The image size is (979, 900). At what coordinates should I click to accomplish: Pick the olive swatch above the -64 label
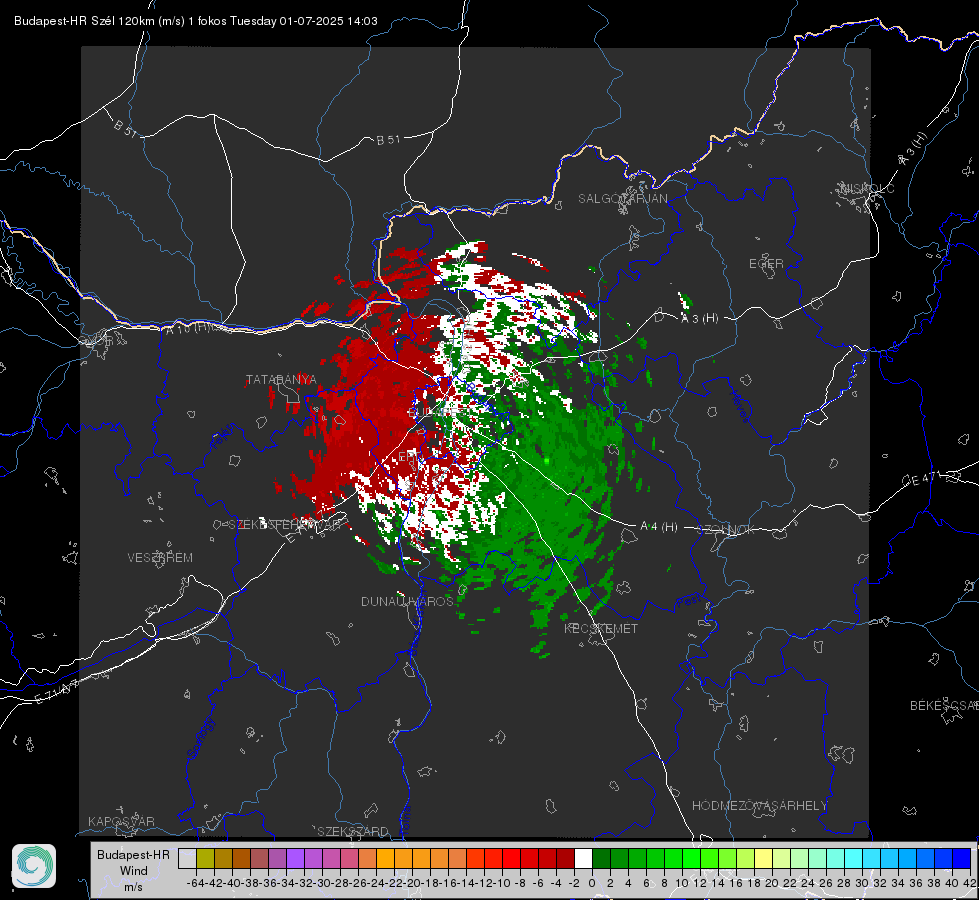[205, 858]
